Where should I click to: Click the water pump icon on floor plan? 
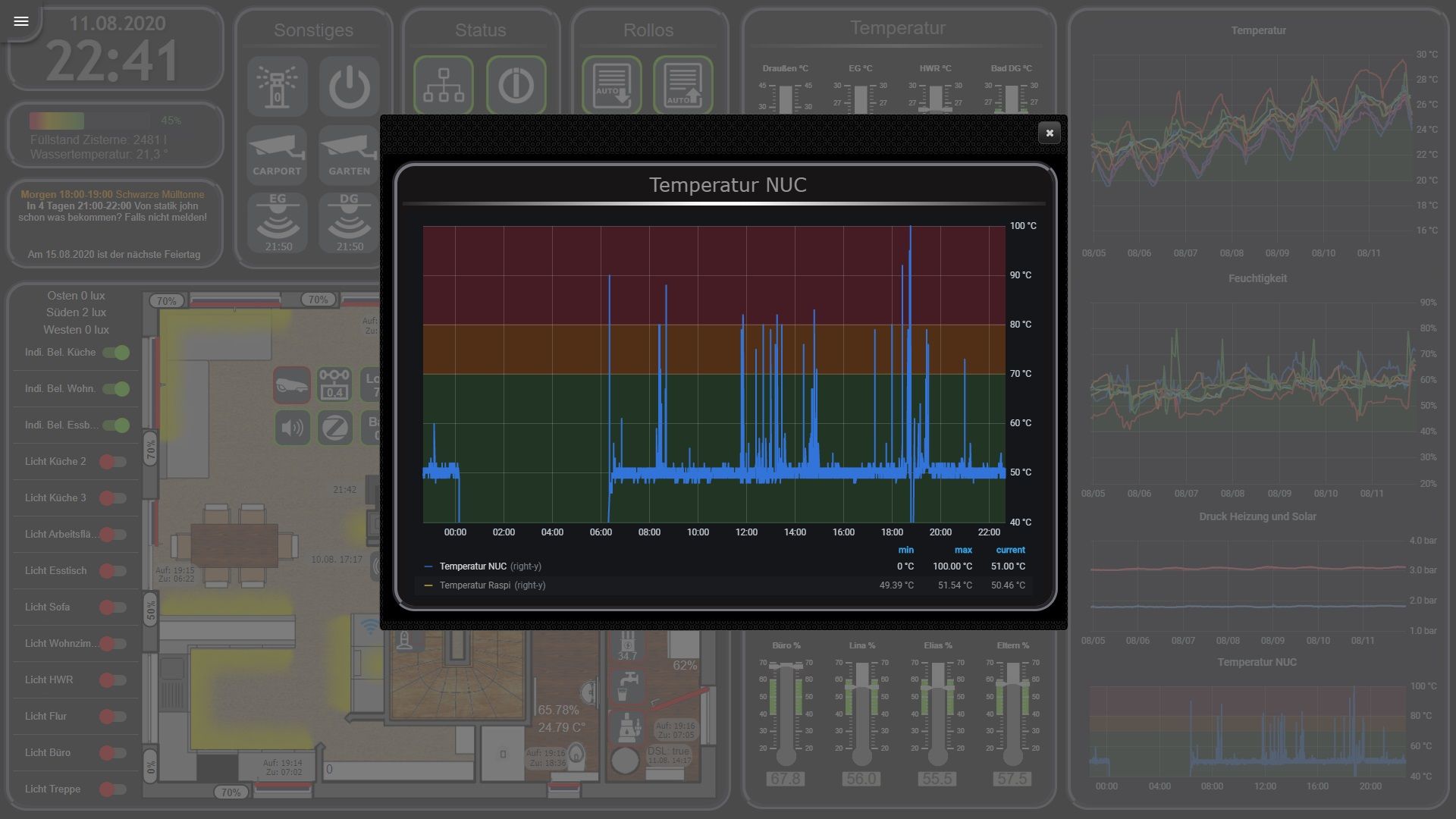(x=628, y=728)
